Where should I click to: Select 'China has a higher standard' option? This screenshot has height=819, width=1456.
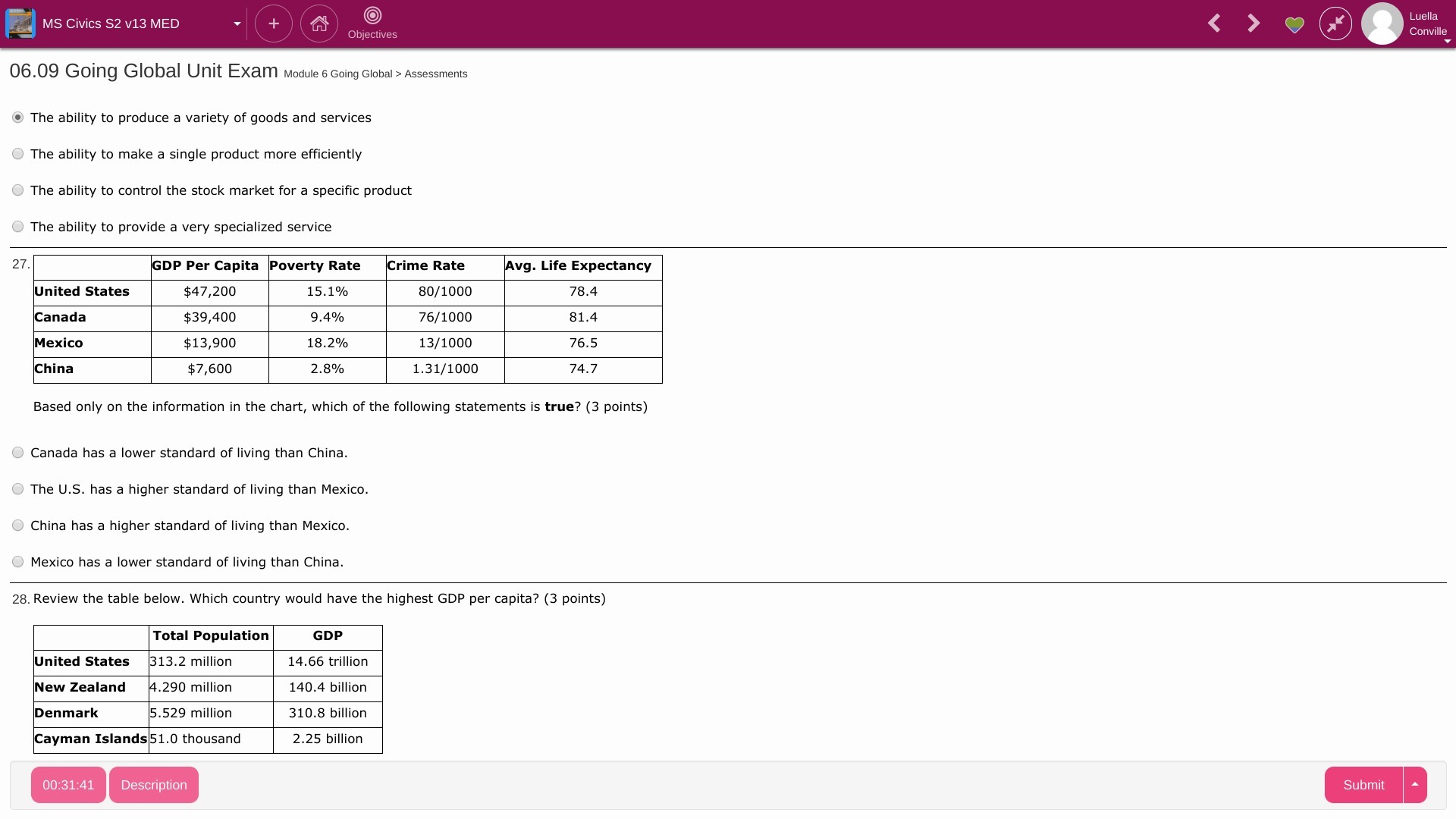(x=18, y=526)
